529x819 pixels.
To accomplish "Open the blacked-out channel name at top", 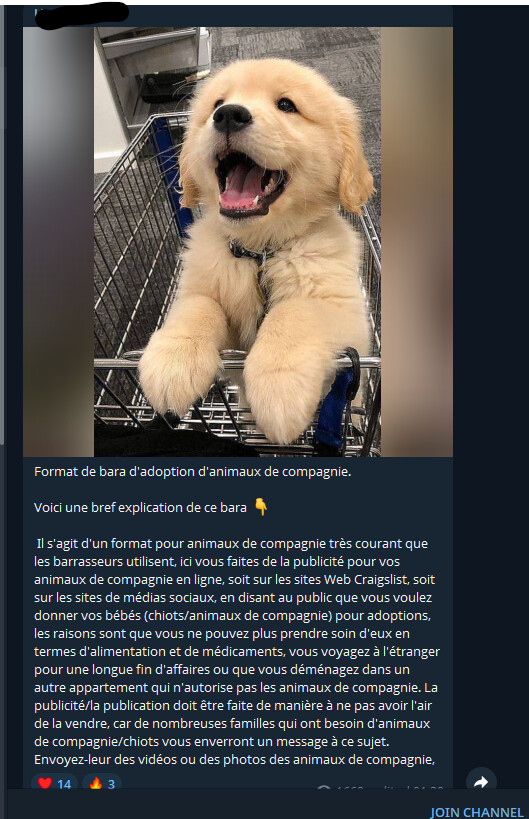I will coord(81,14).
